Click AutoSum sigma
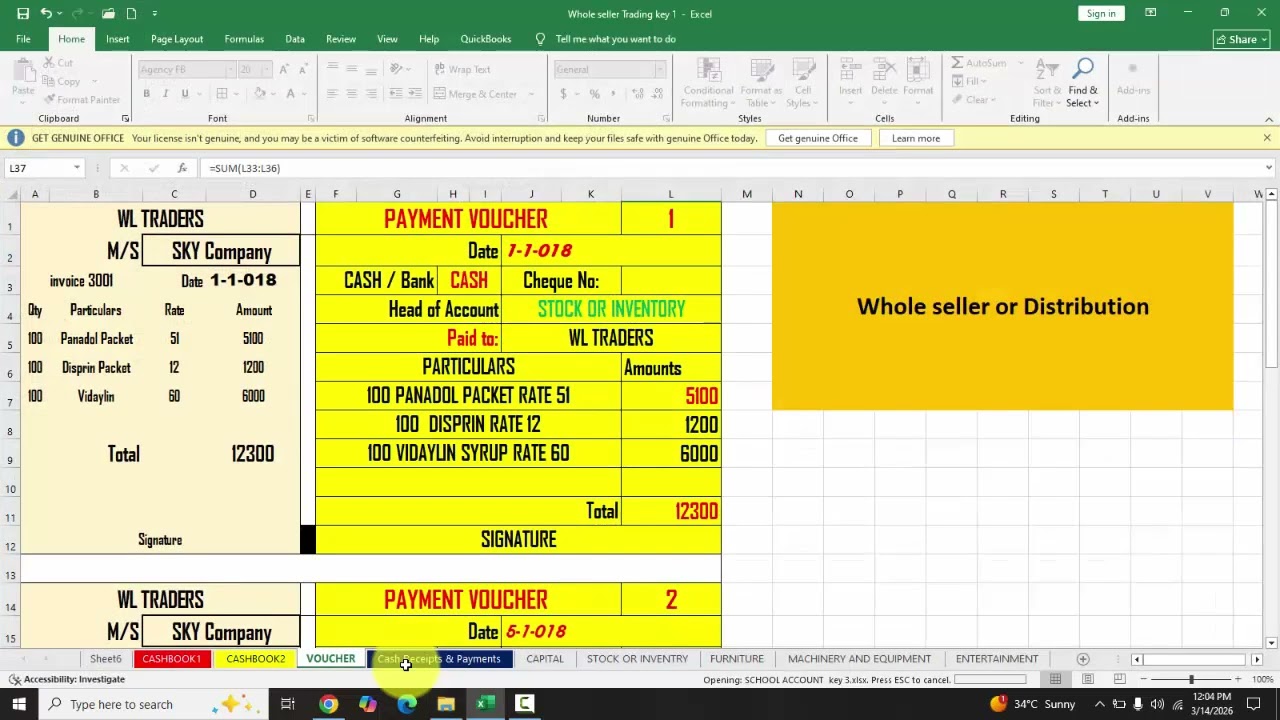Screen dimensions: 1280x720 979,63
